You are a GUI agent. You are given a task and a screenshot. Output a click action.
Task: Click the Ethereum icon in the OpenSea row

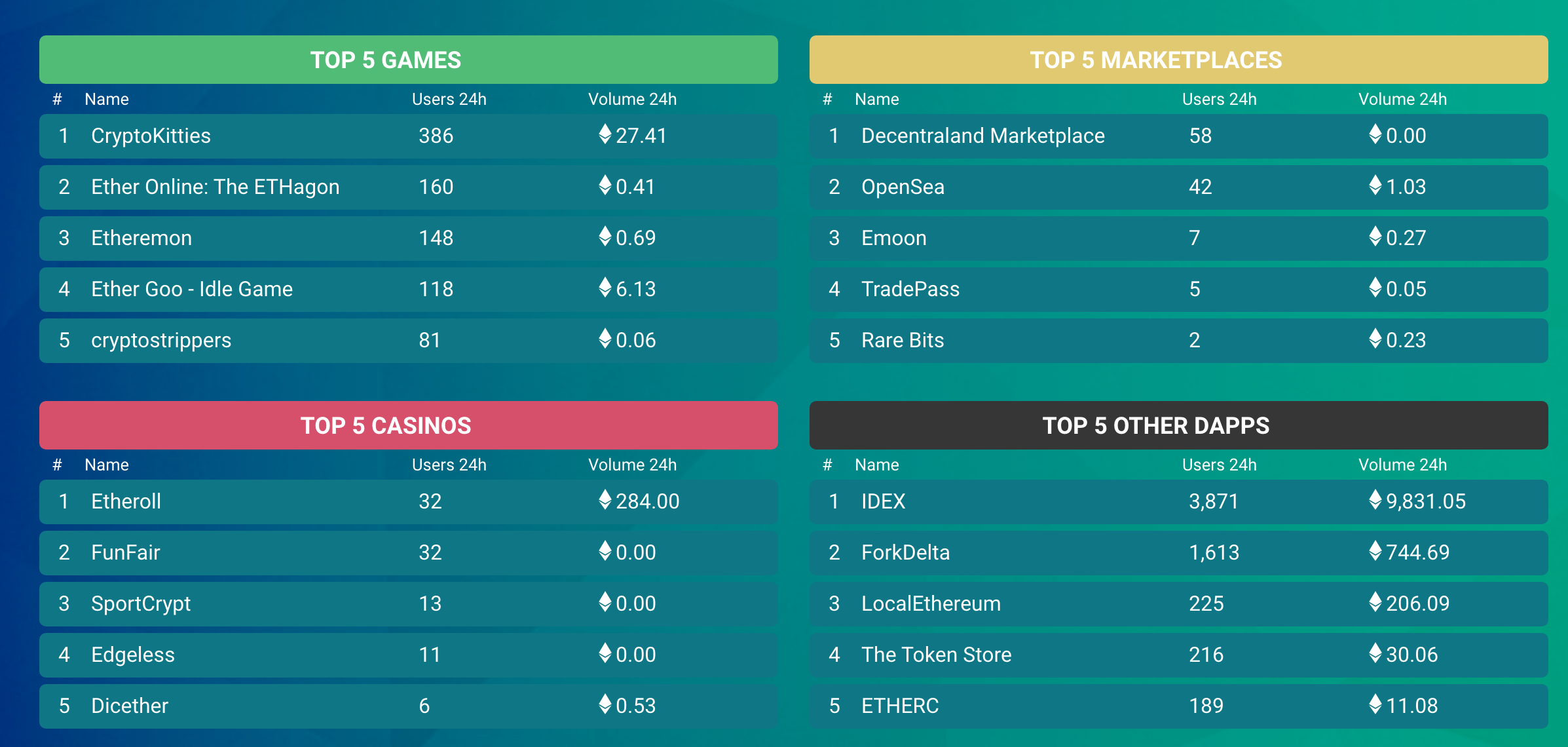point(1375,185)
